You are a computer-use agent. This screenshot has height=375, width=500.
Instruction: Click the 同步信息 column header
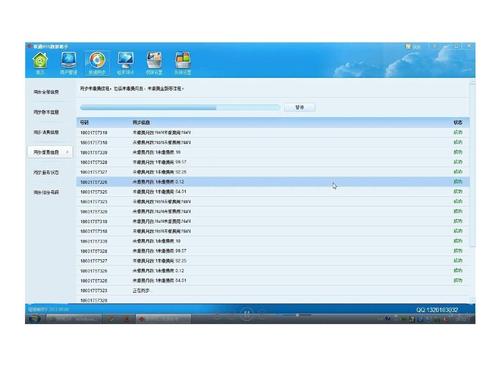pyautogui.click(x=141, y=122)
